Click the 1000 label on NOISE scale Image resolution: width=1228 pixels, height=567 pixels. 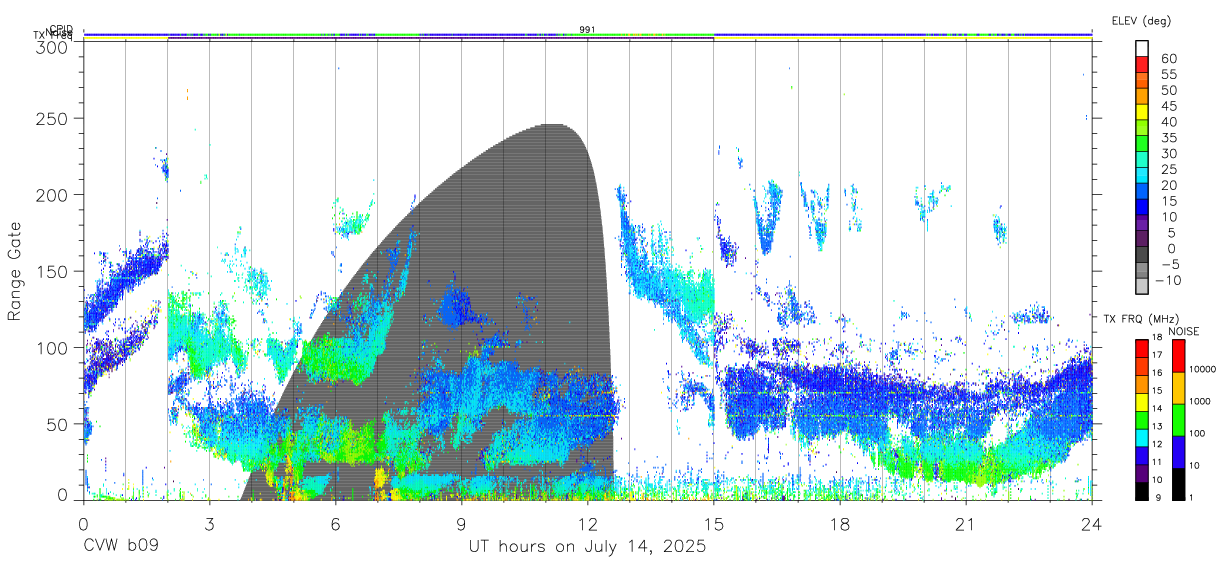pos(1202,401)
